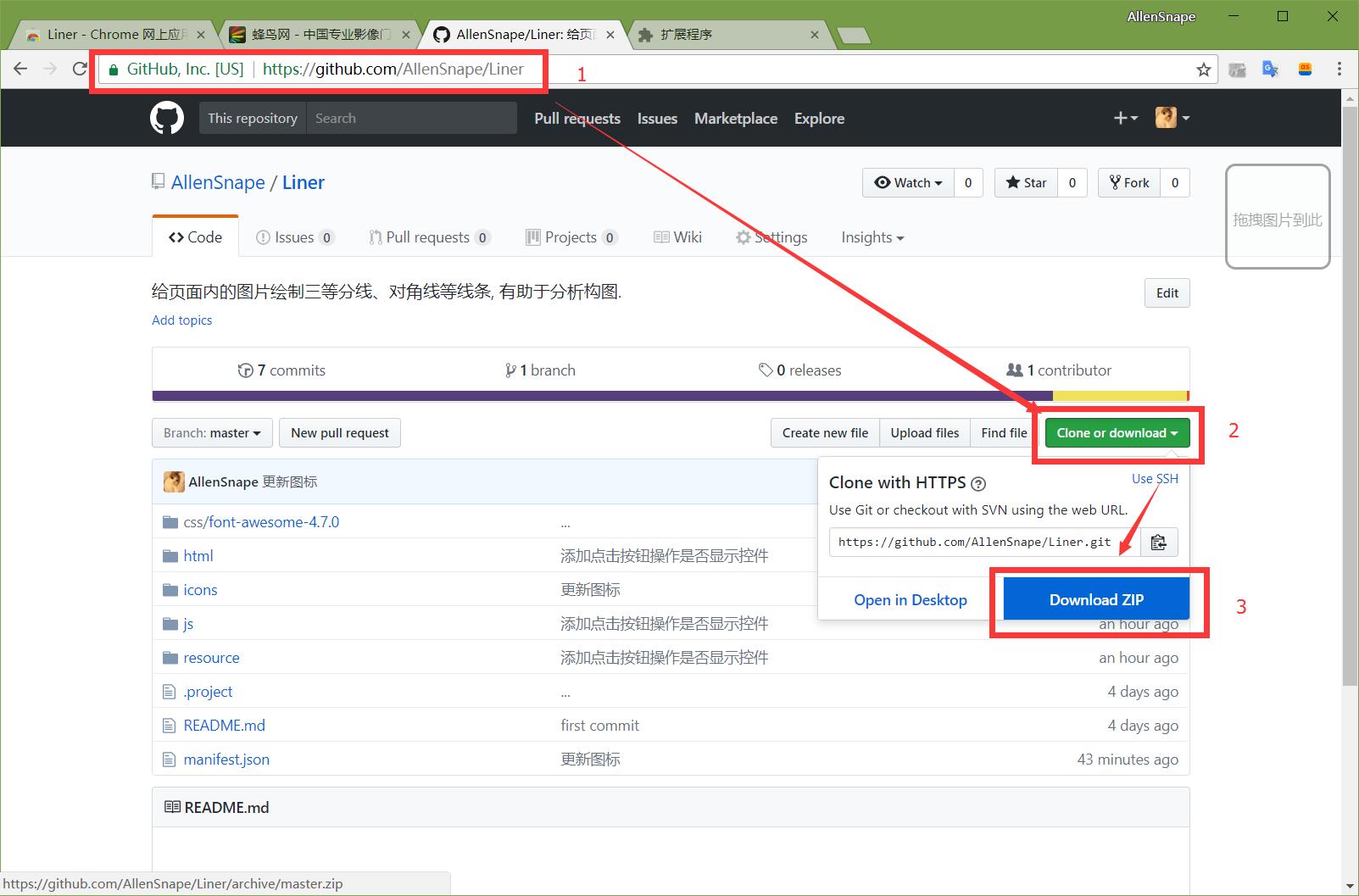1359x896 pixels.
Task: View the 0 releases page
Action: tap(800, 370)
